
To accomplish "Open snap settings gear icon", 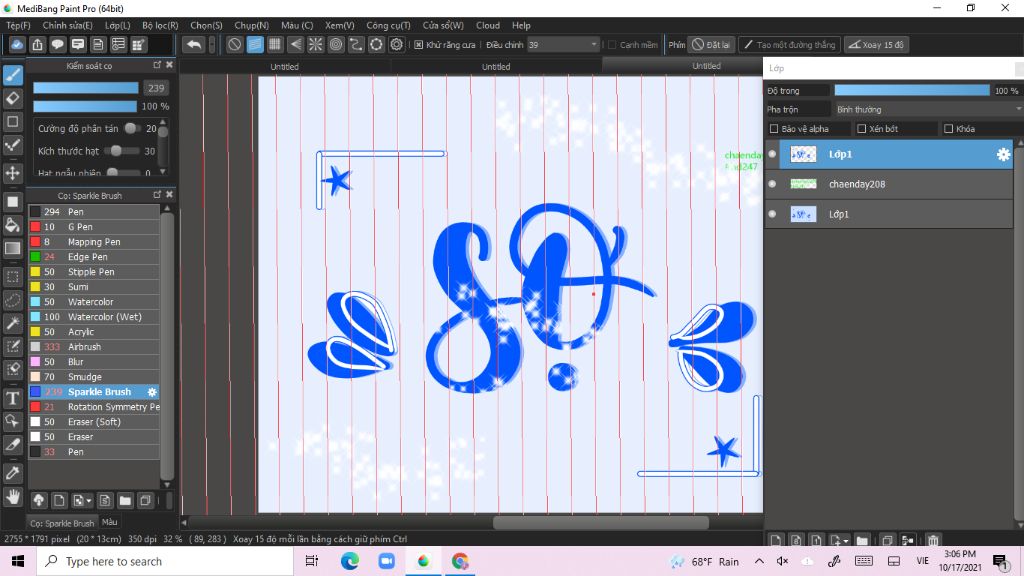I will pyautogui.click(x=396, y=44).
